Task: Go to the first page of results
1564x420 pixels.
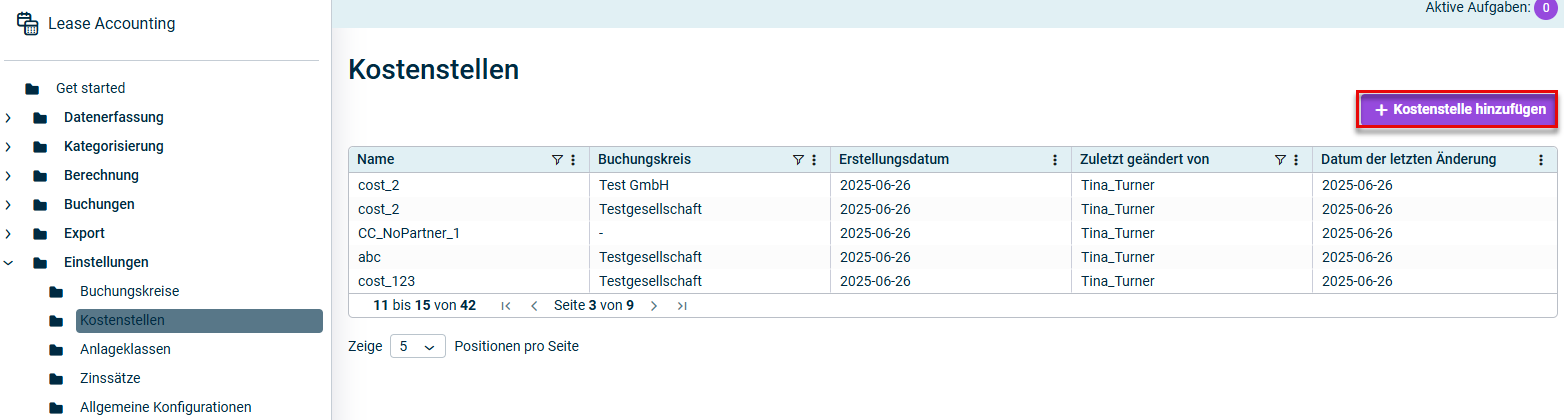Action: tap(506, 306)
